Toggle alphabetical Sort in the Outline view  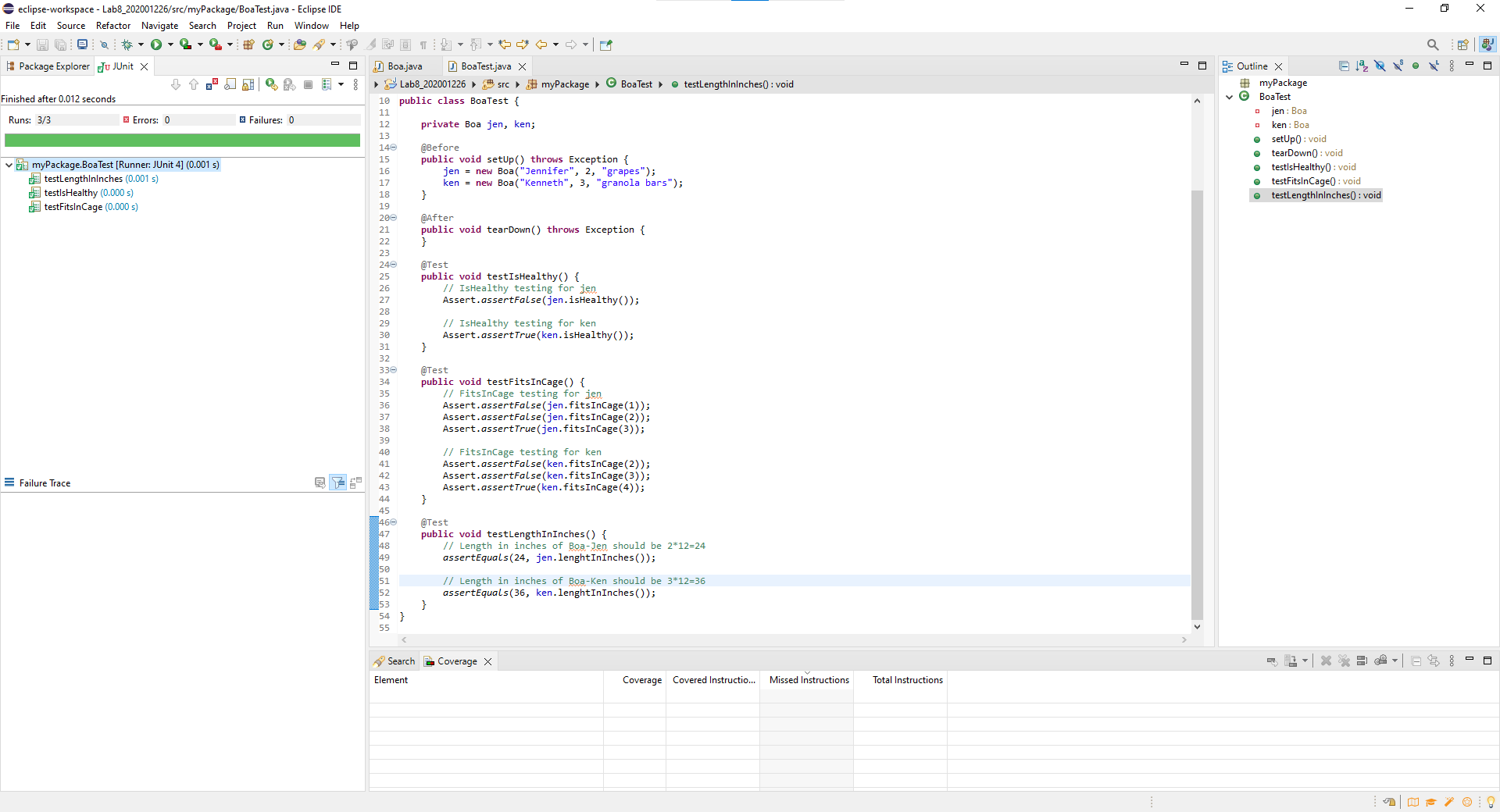[1362, 66]
